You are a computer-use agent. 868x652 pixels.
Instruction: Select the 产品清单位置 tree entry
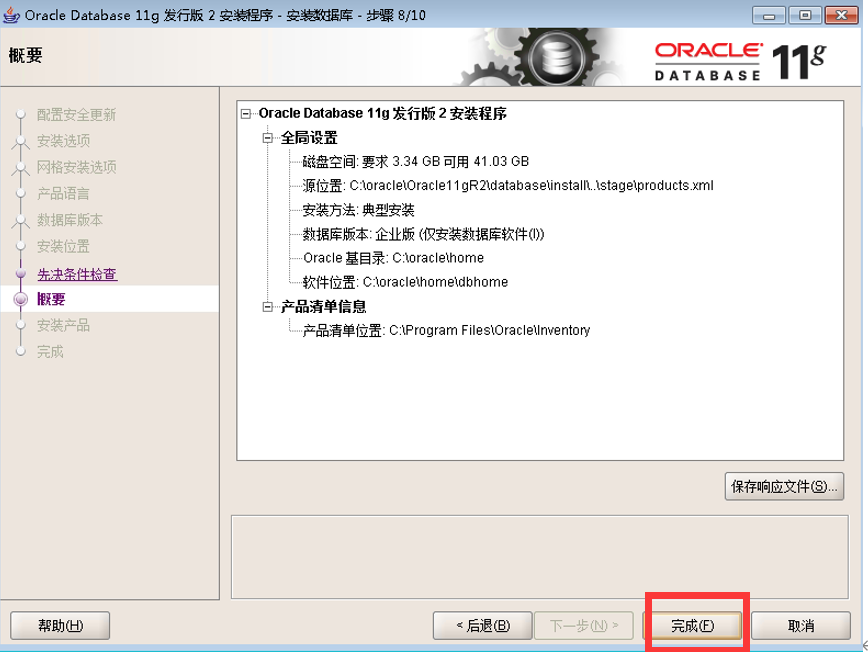(x=446, y=330)
